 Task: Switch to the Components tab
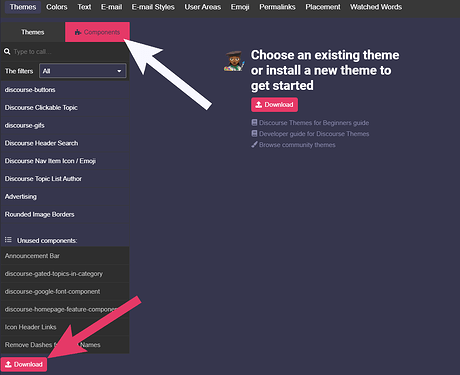(x=97, y=32)
